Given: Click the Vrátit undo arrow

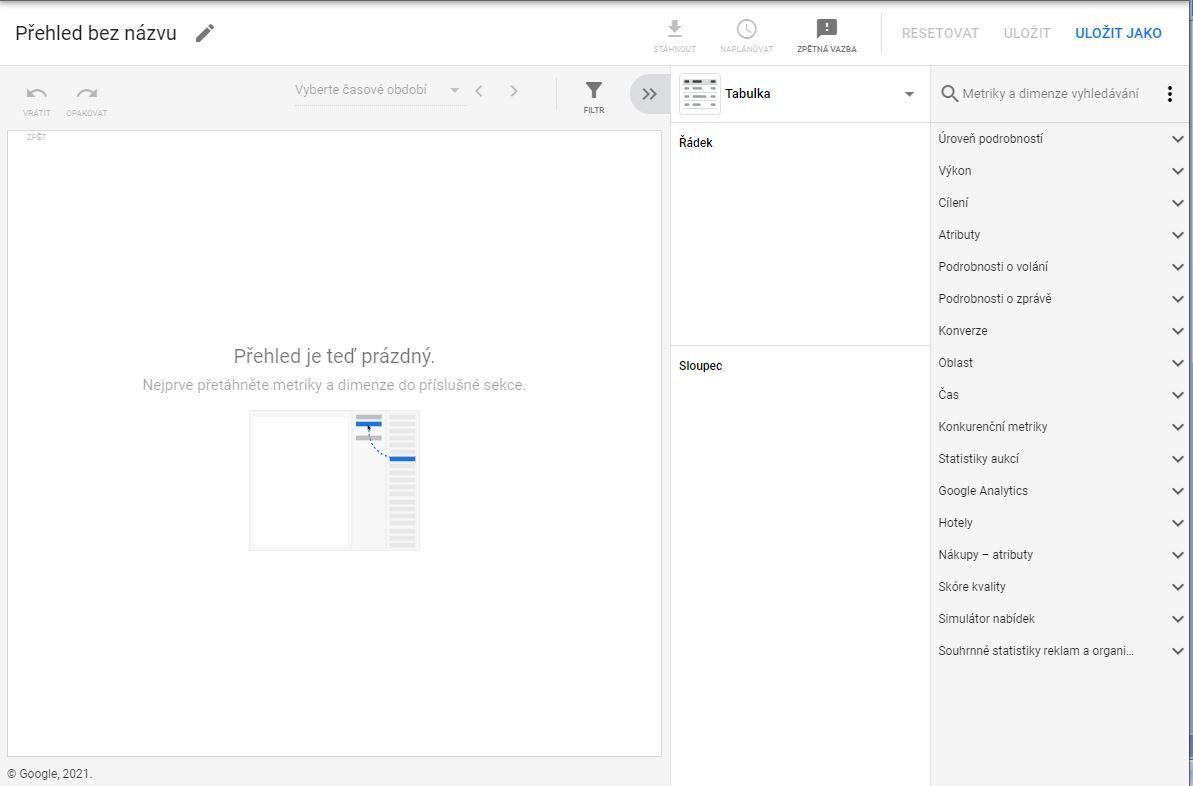Looking at the screenshot, I should coord(37,93).
